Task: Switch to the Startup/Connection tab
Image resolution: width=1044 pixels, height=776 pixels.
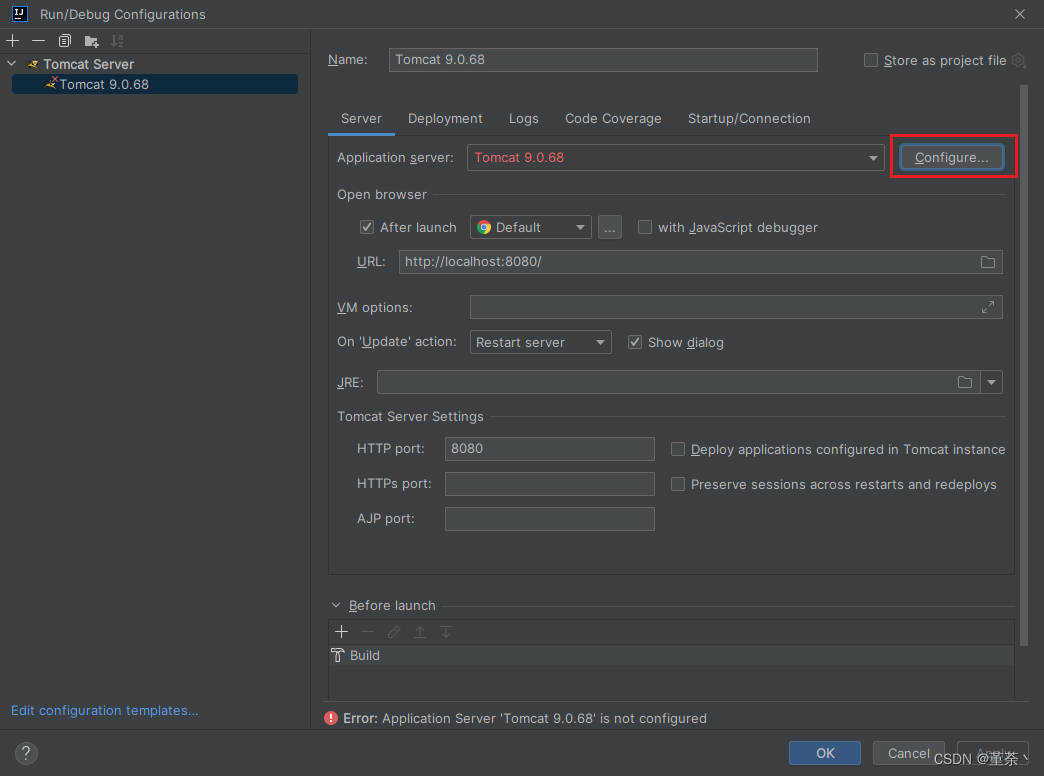Action: [x=749, y=119]
